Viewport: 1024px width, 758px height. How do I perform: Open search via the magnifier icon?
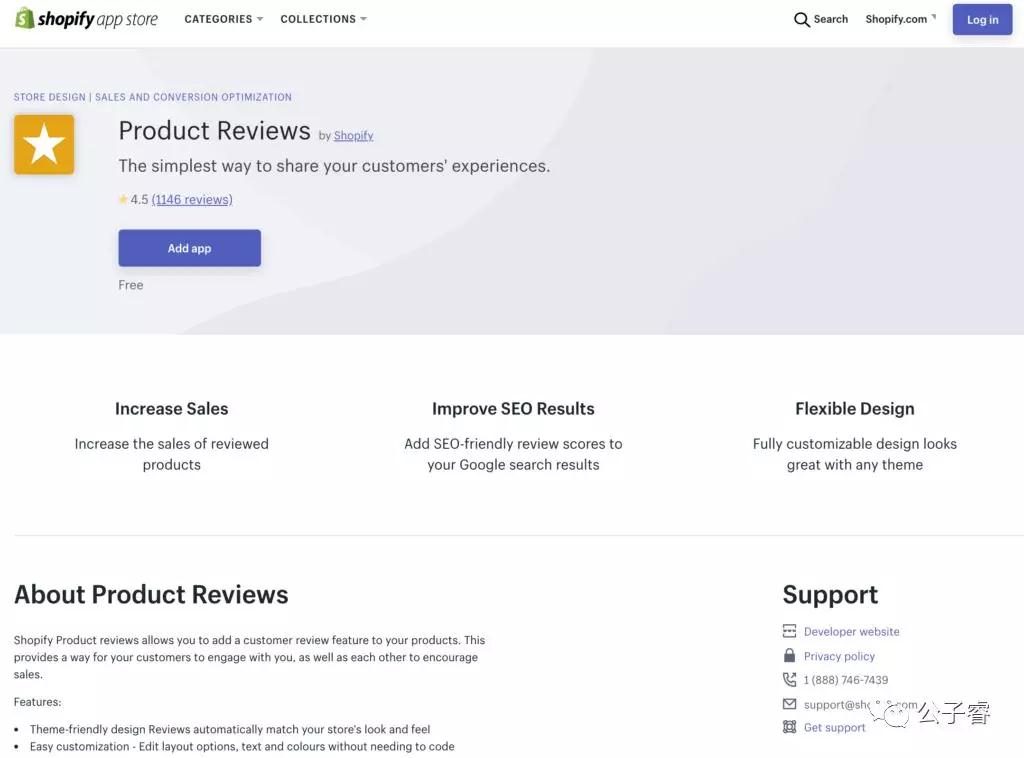(x=800, y=19)
